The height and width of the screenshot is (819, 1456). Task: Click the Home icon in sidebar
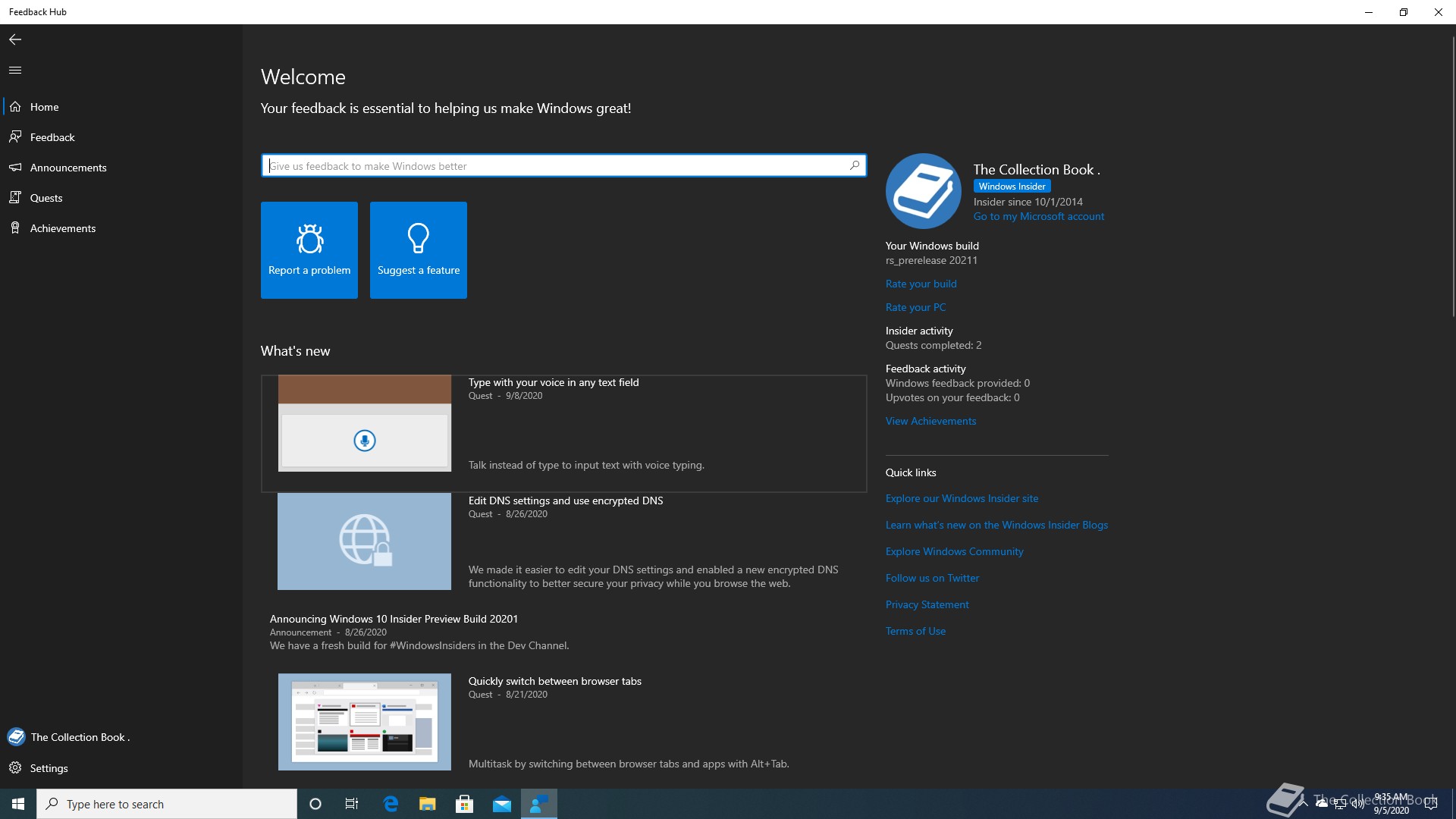(15, 107)
